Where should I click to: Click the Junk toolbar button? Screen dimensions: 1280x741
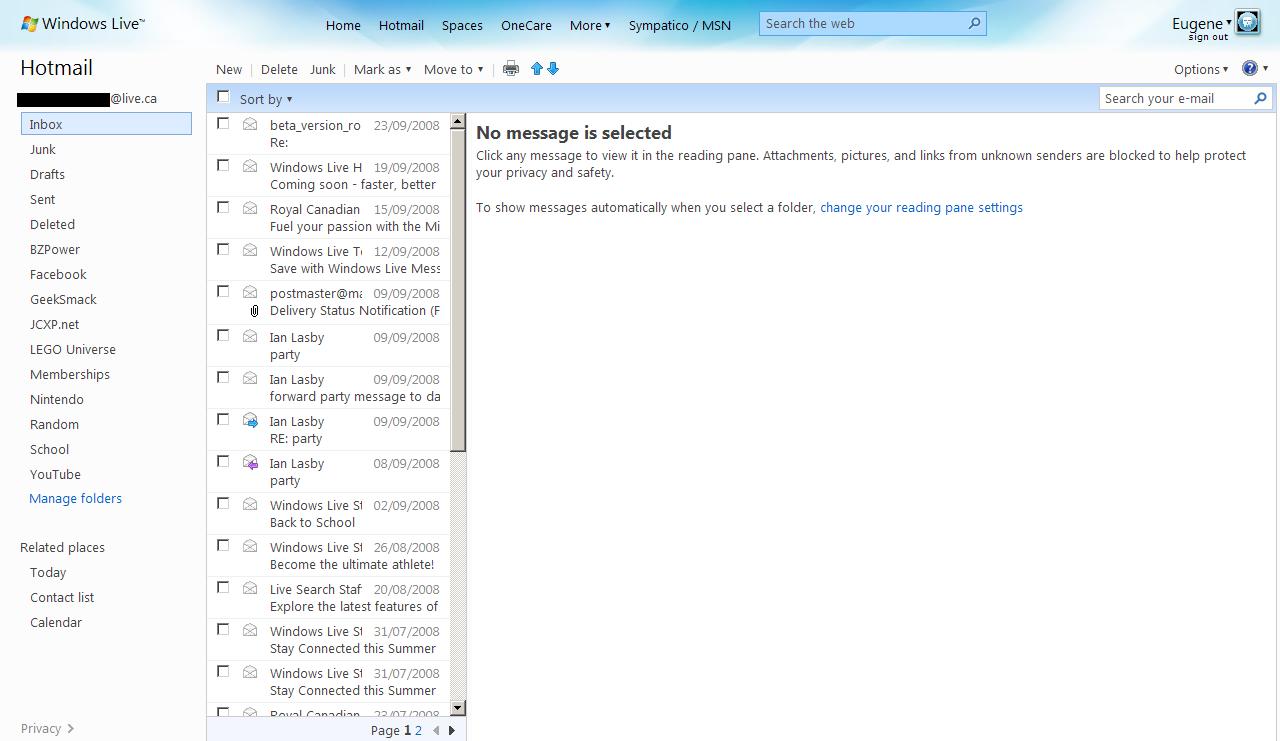coord(323,69)
